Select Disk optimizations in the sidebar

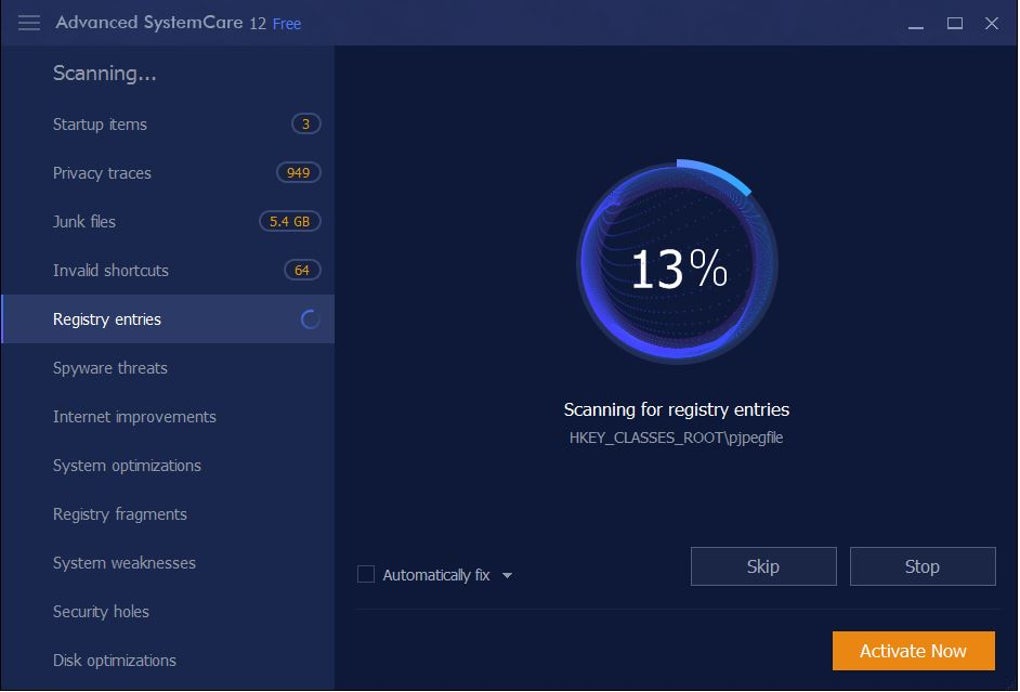click(168, 661)
